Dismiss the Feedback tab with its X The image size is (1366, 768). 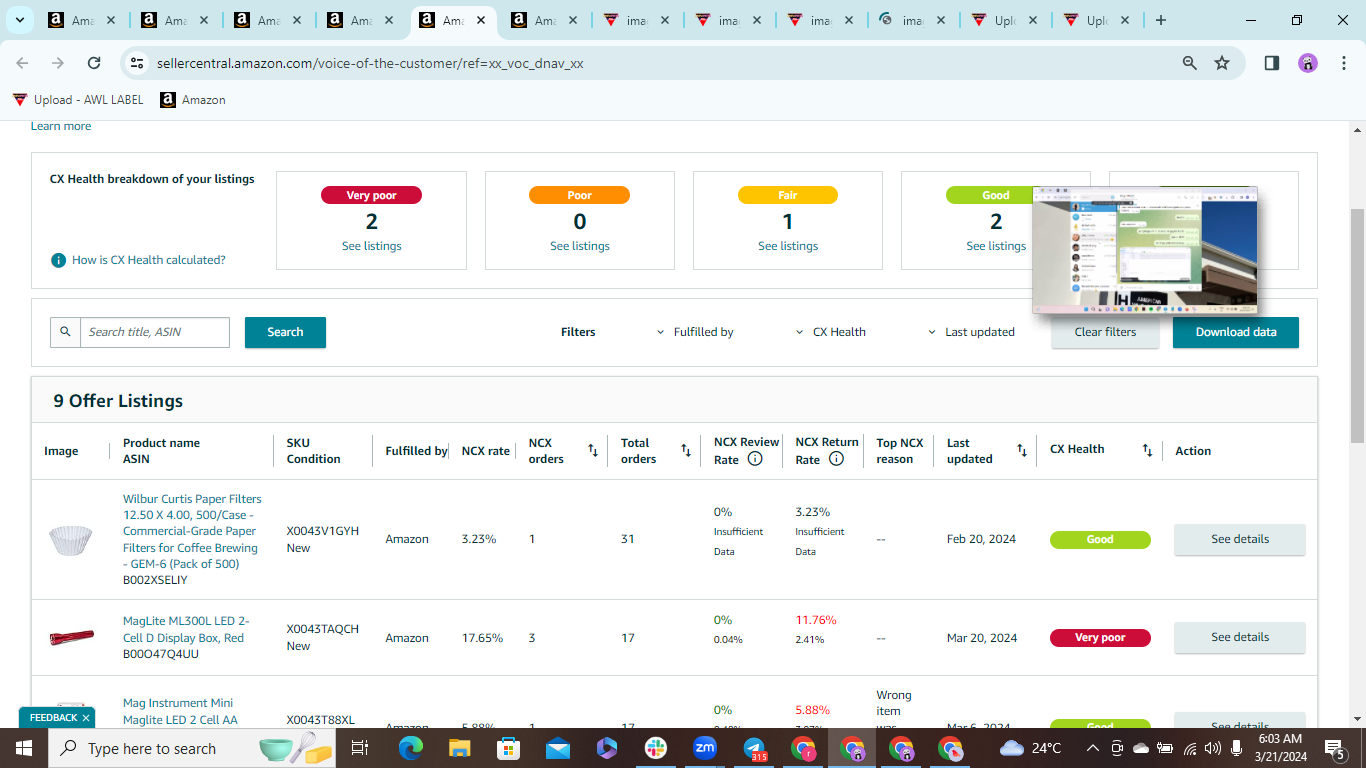click(x=86, y=718)
